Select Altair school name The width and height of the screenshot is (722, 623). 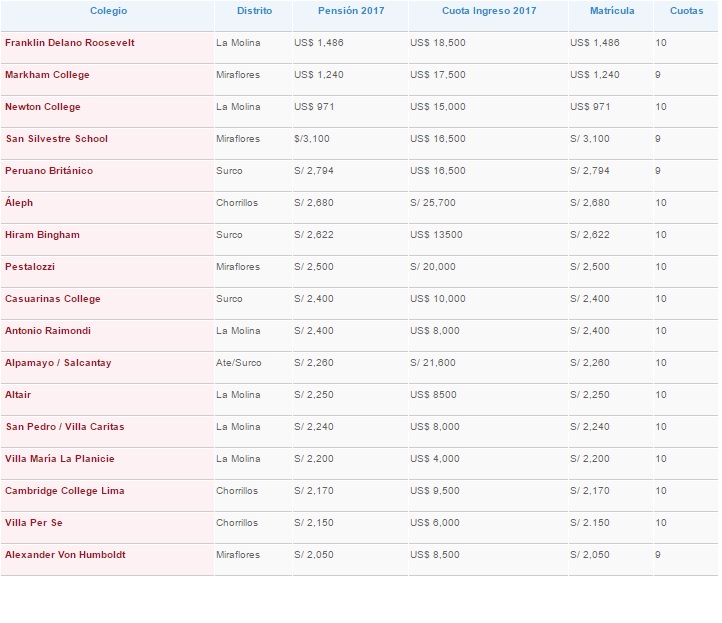(x=18, y=395)
